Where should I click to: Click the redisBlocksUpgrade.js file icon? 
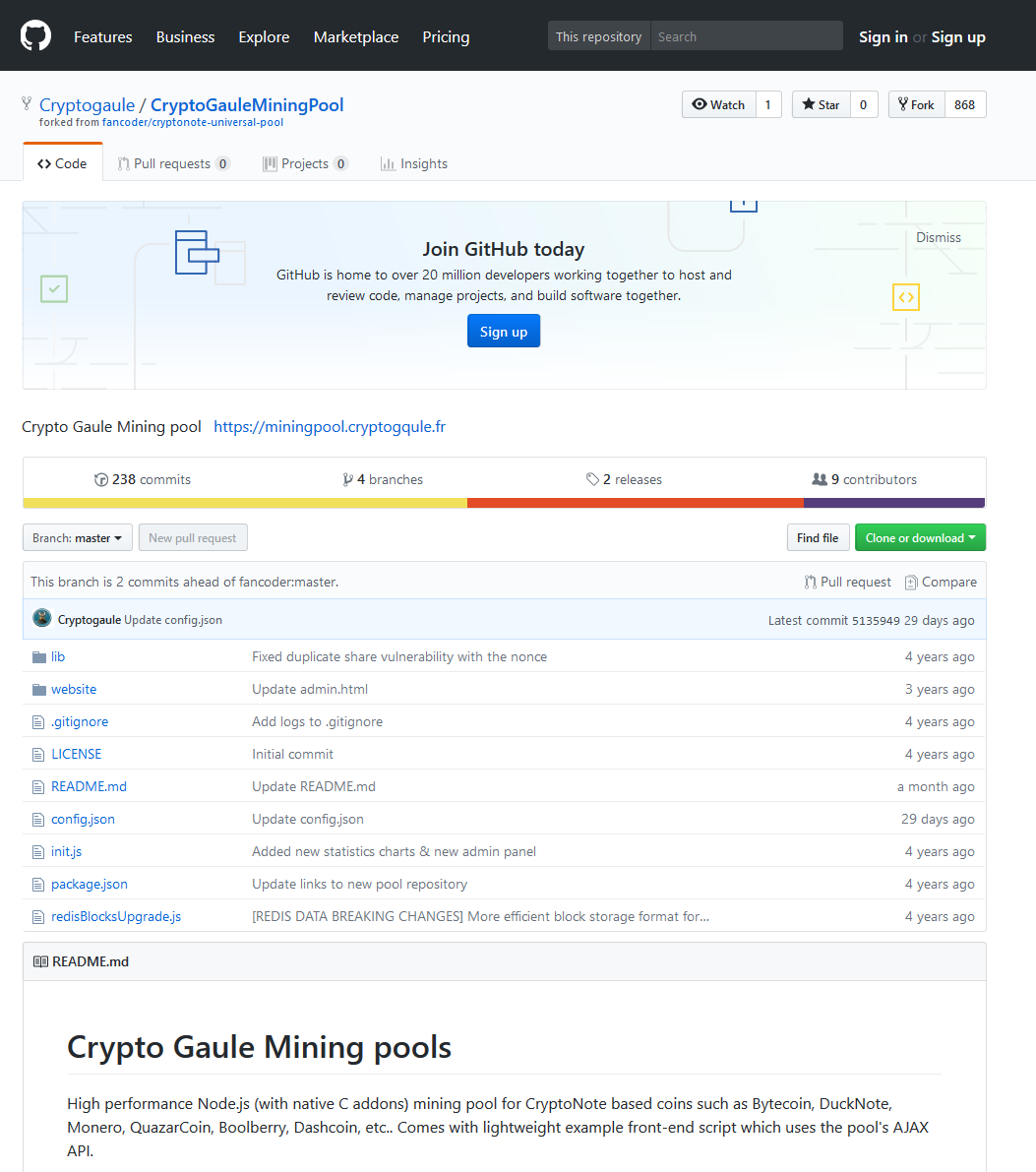[x=38, y=916]
